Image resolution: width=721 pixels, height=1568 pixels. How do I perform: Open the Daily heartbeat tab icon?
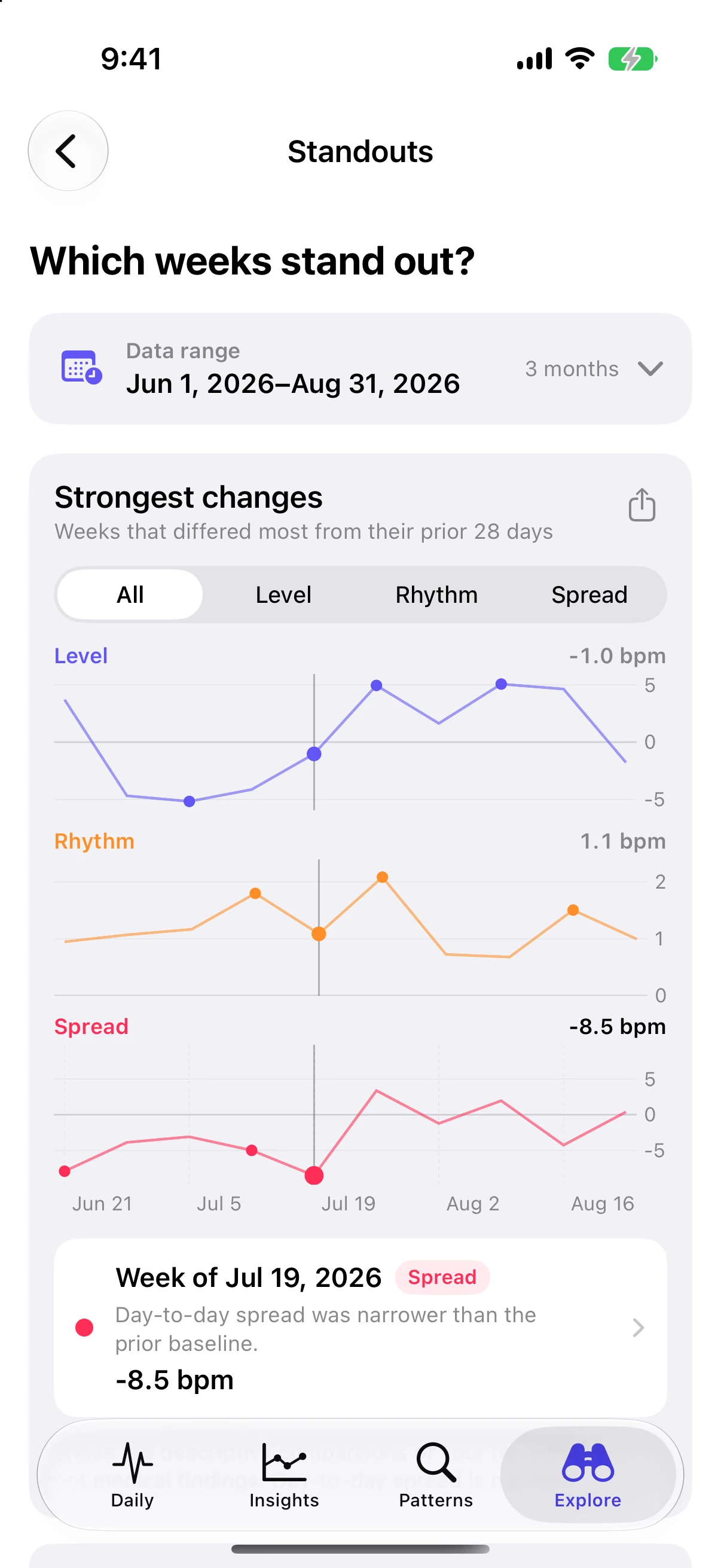click(x=132, y=1462)
